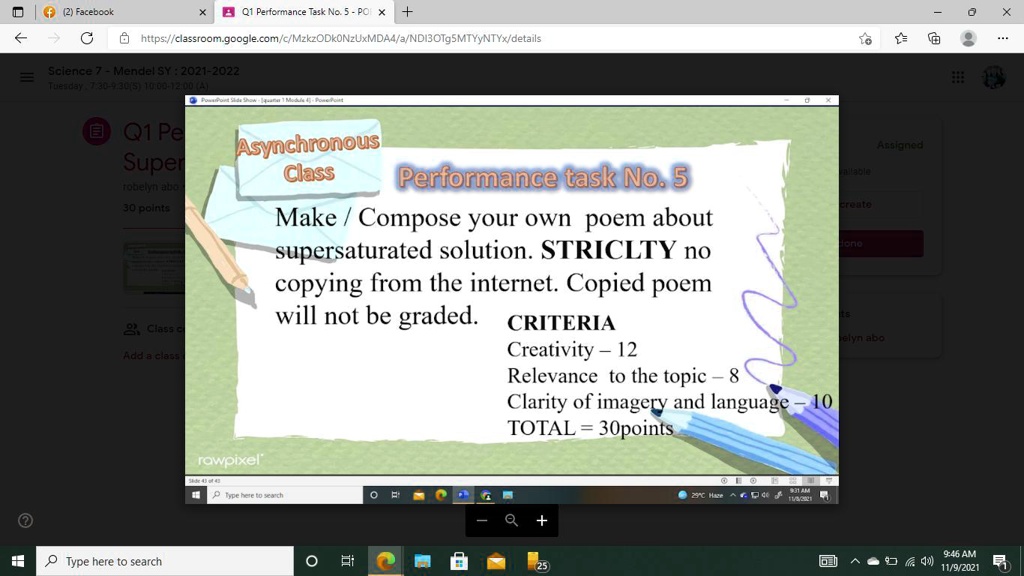Open Cortana from the taskbar
The width and height of the screenshot is (1024, 576).
[x=312, y=561]
